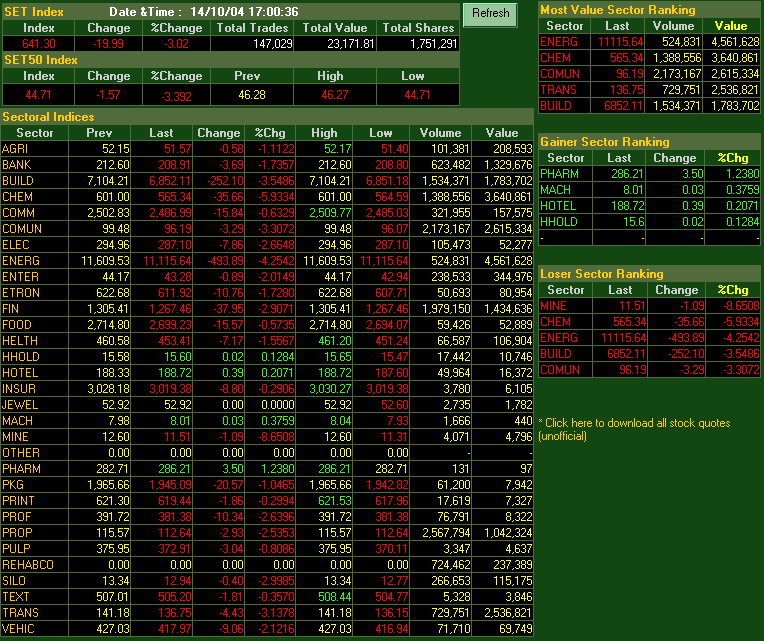Viewport: 764px width, 641px height.
Task: Click the download all stock quotes link
Action: (634, 429)
